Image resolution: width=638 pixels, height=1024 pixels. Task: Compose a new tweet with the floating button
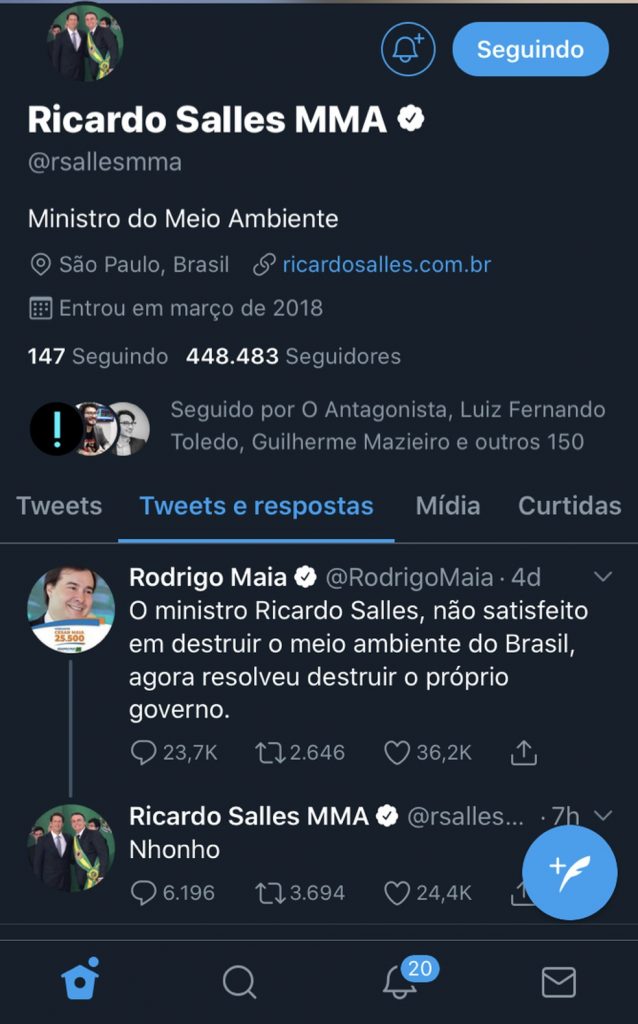coord(570,872)
